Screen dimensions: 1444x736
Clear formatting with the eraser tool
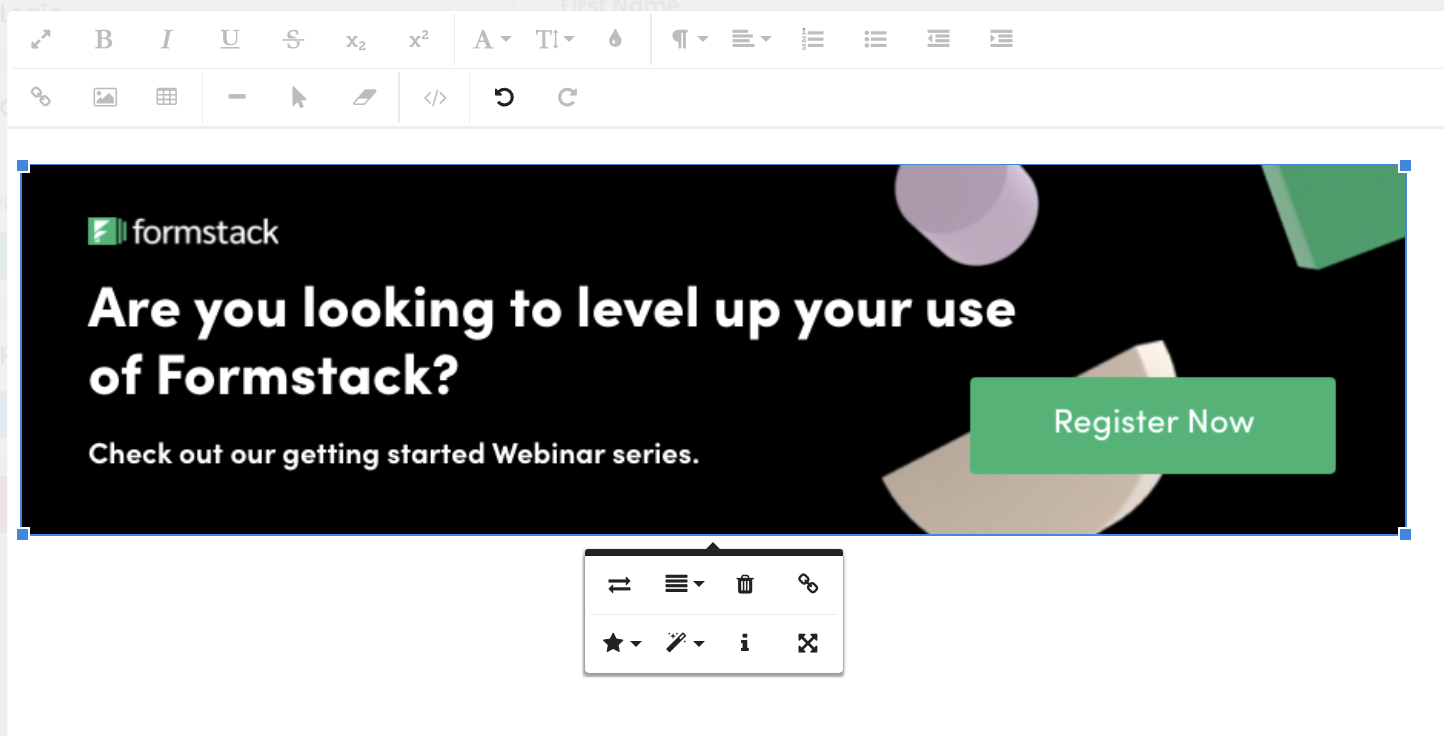tap(363, 96)
